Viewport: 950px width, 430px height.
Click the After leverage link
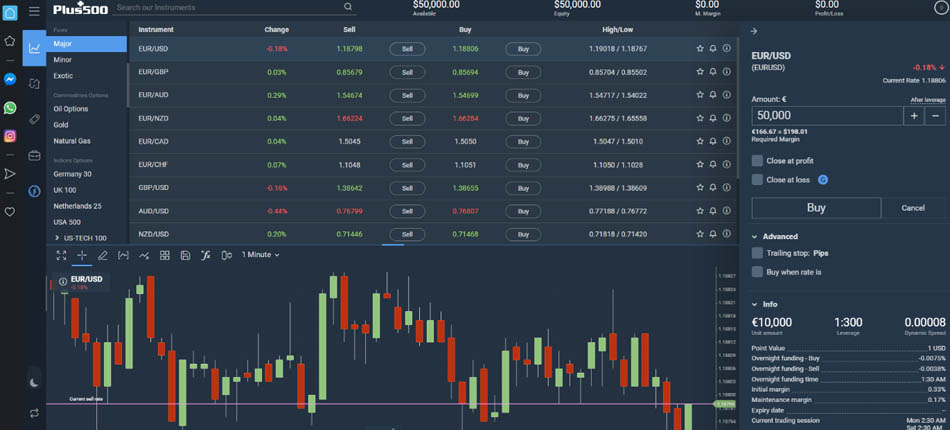coord(928,100)
